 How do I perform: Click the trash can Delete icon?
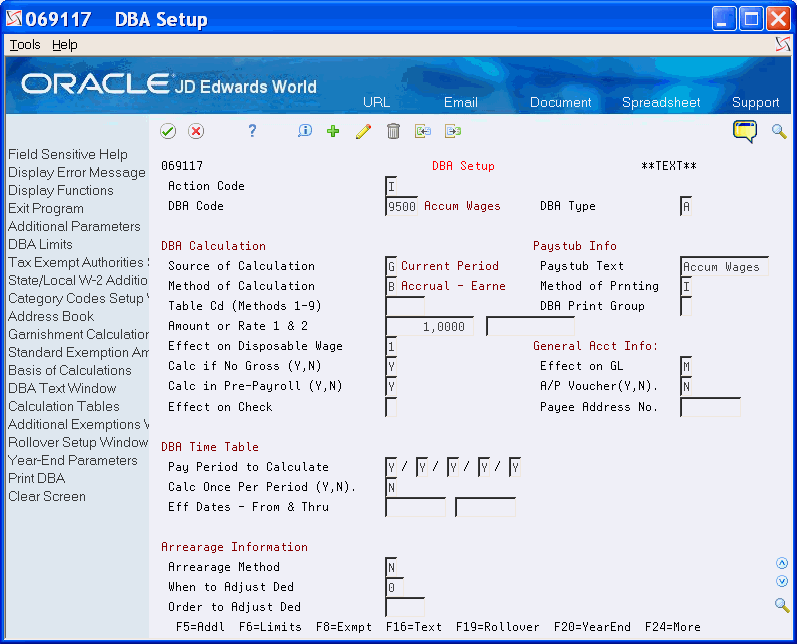point(393,131)
